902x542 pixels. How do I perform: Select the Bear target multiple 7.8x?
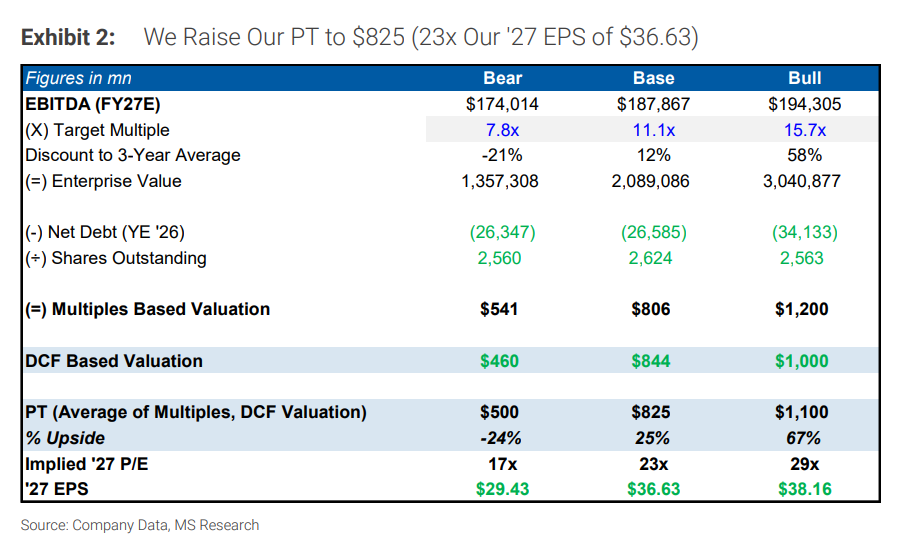click(502, 130)
